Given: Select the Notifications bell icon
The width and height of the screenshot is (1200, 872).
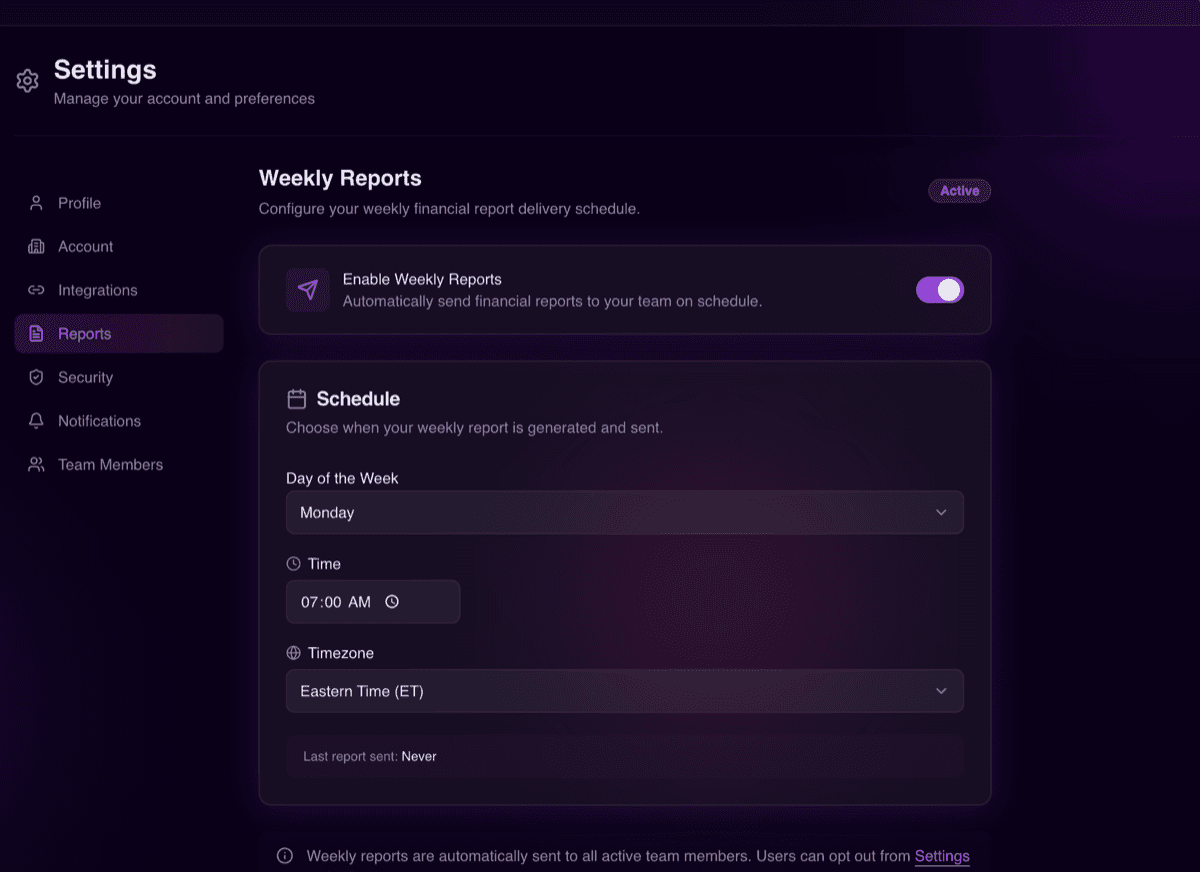Looking at the screenshot, I should click(35, 421).
